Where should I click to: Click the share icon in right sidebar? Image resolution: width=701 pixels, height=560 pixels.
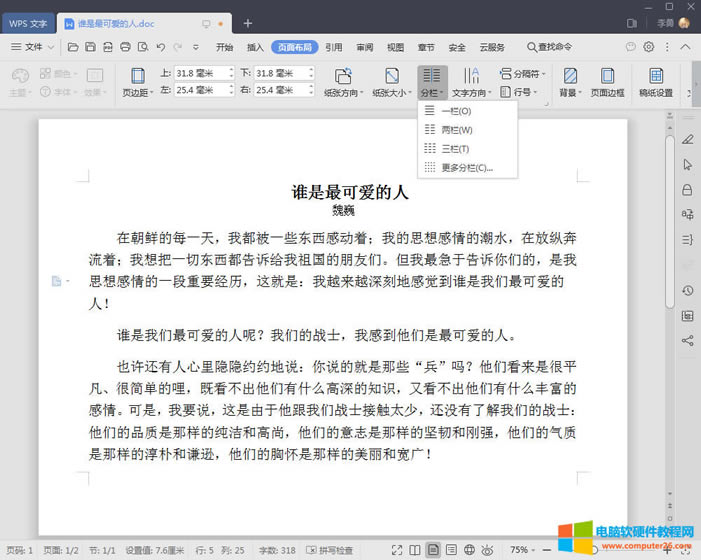[687, 341]
